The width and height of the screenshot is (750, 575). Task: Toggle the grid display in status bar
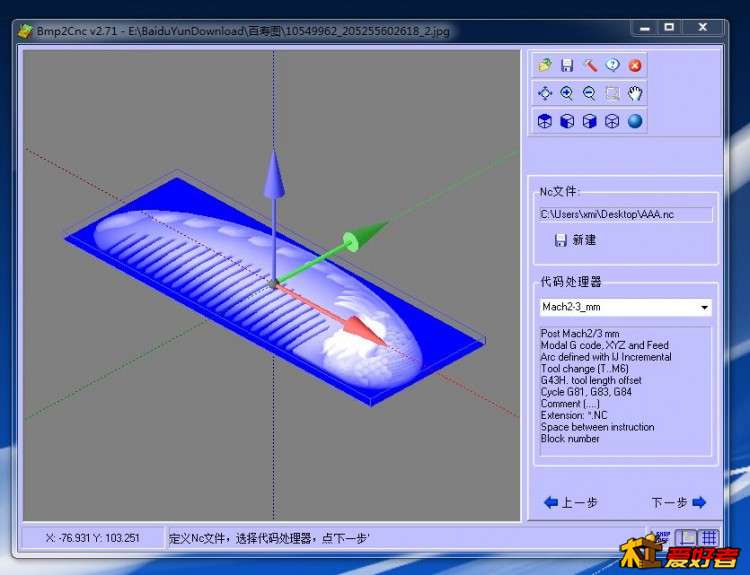(x=708, y=537)
